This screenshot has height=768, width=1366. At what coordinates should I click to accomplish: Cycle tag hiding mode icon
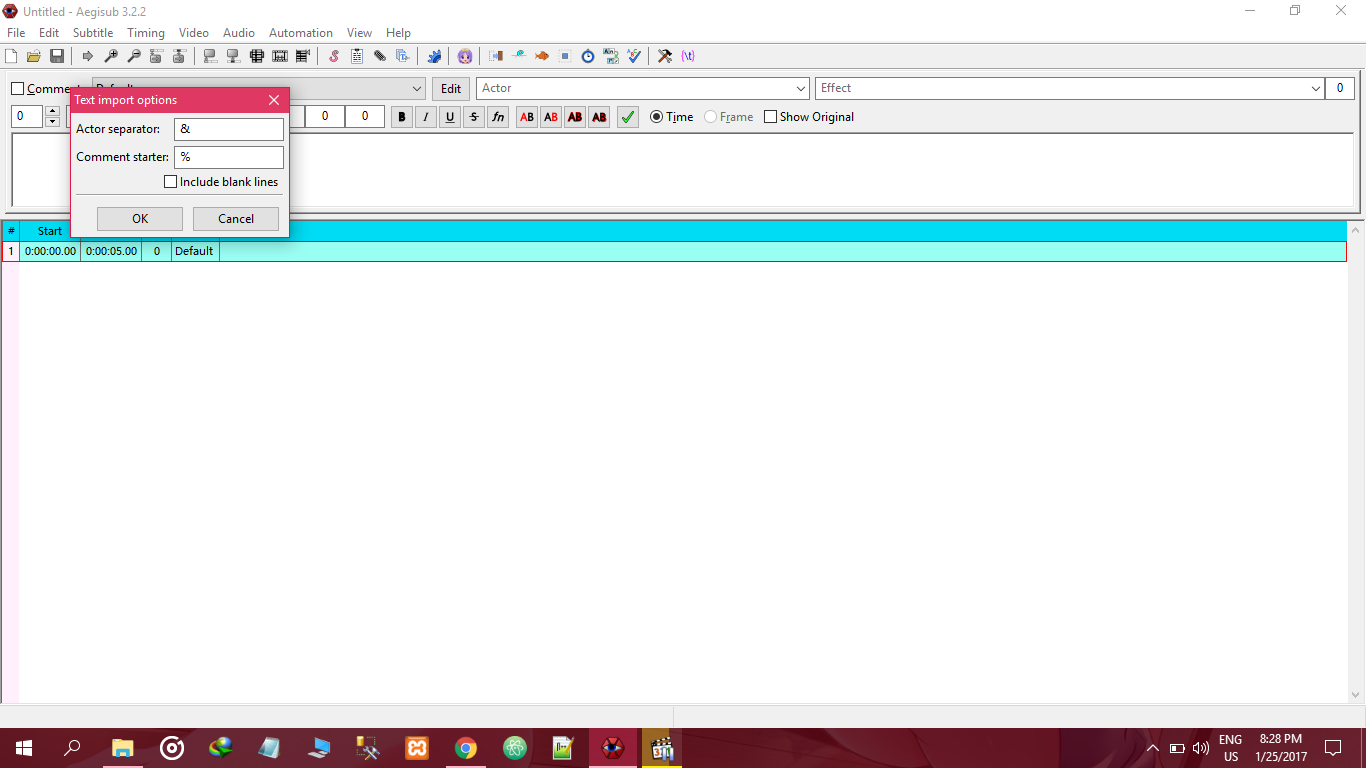(x=688, y=56)
